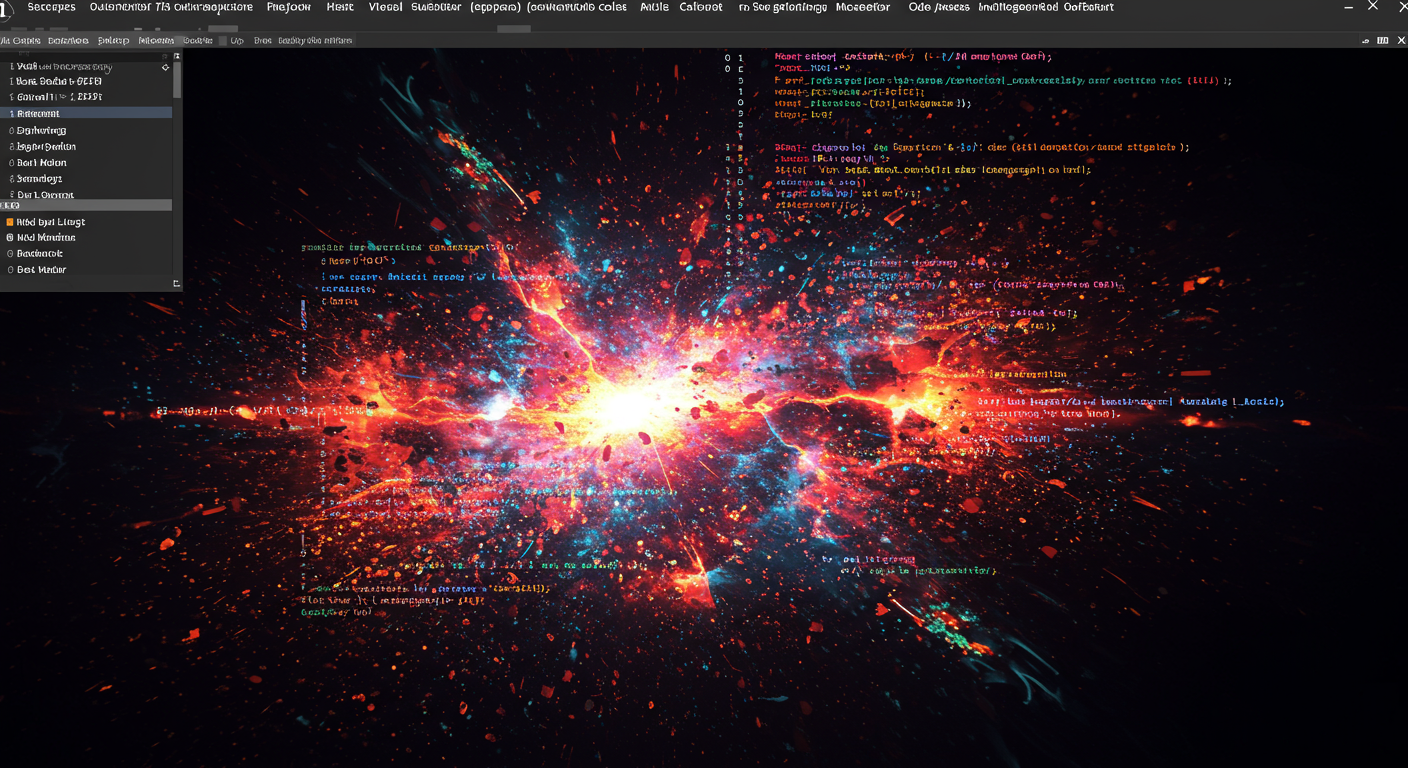
Task: Click the panel dismiss icon at the secondary toolbar's end
Action: [1401, 41]
